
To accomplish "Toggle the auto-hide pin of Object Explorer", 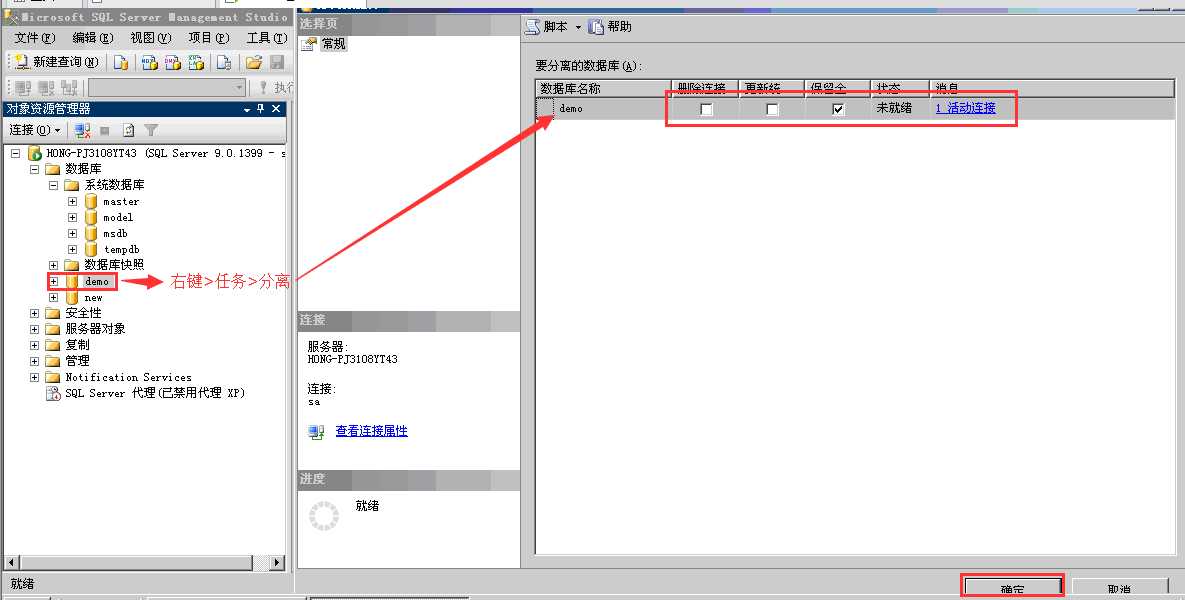I will coord(261,109).
